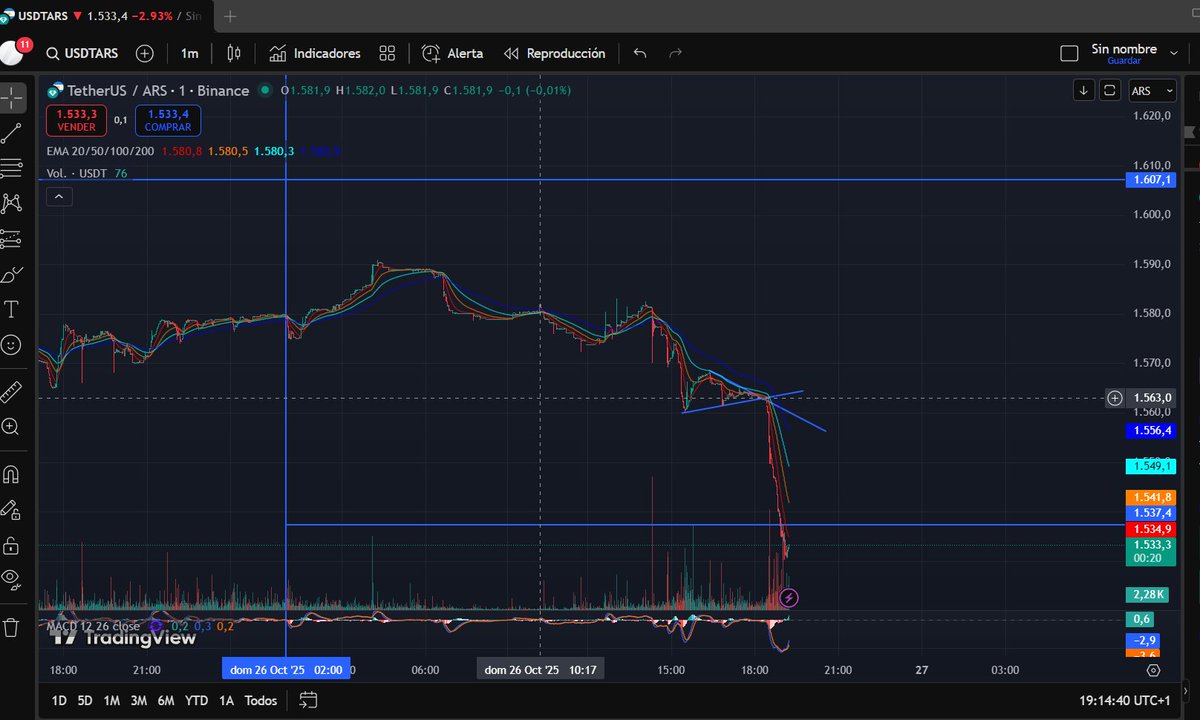Open the XABCD patterns tool
The height and width of the screenshot is (720, 1200).
pos(12,203)
